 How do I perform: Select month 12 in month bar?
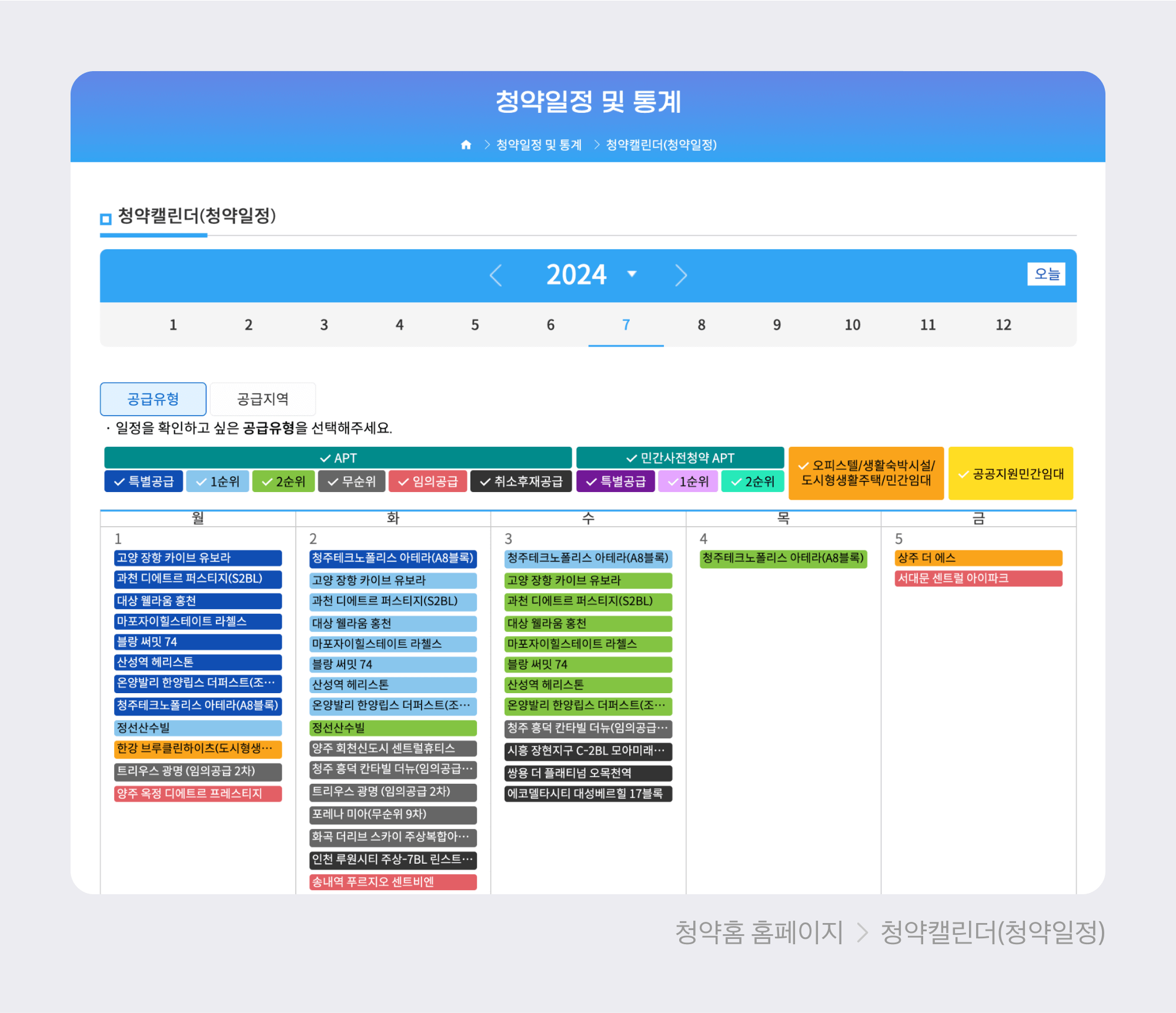tap(1003, 325)
